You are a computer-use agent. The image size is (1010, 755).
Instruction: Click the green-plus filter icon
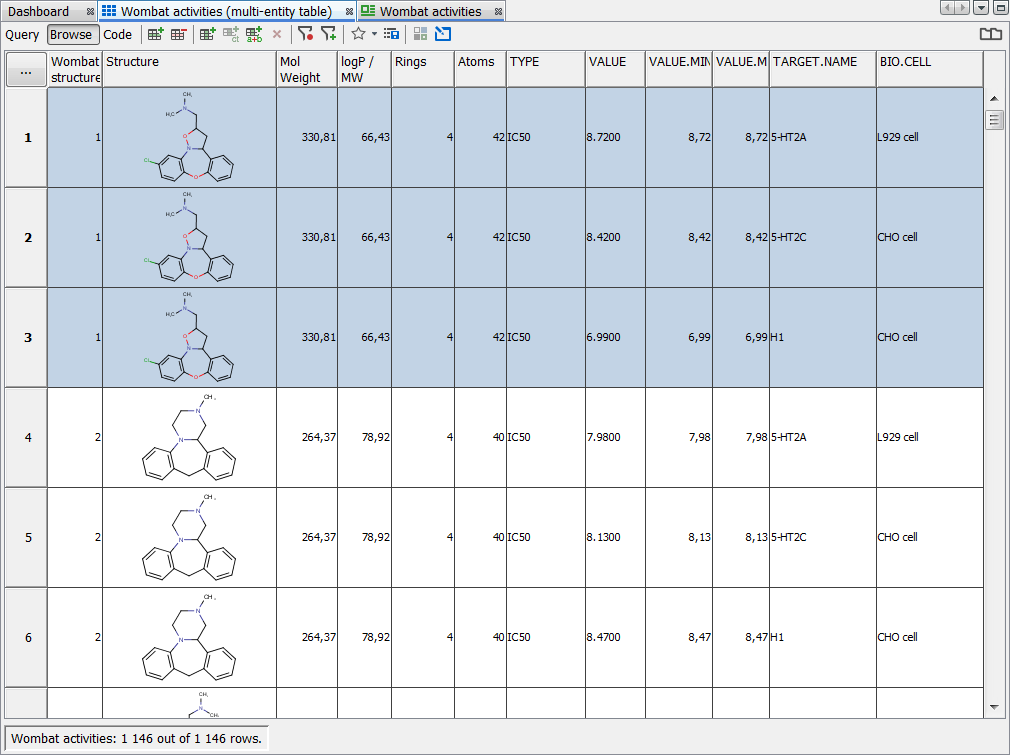[330, 33]
